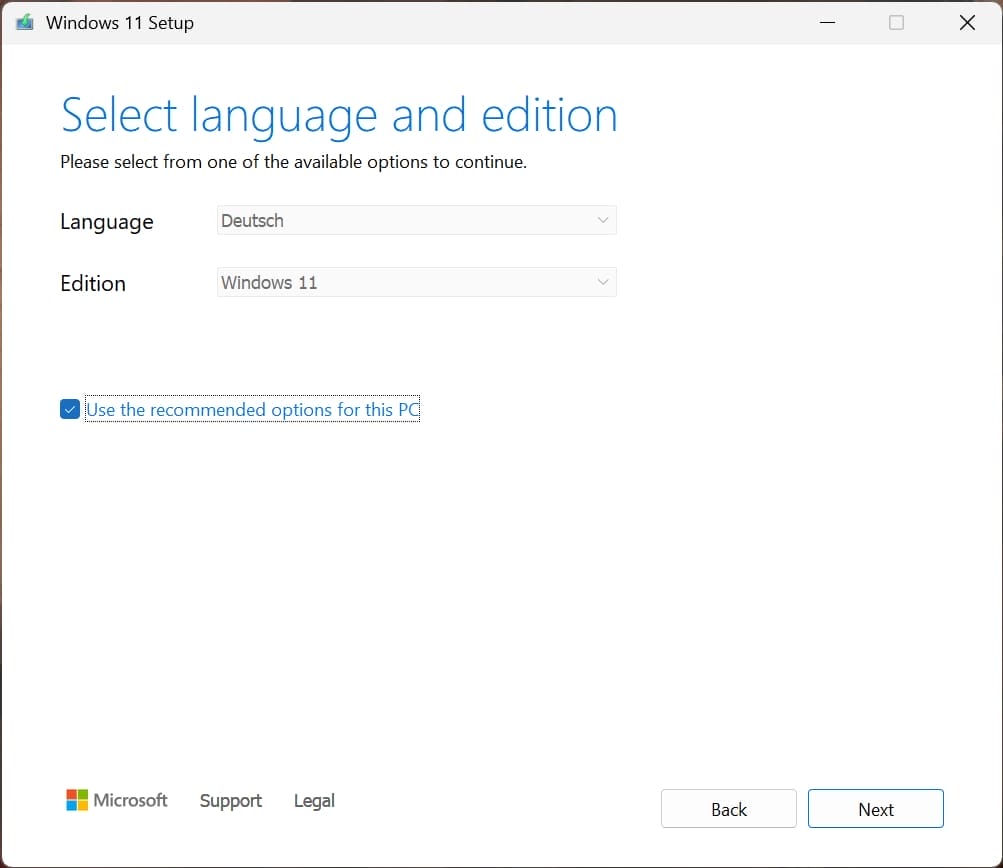Maximize the setup window
This screenshot has width=1003, height=868.
[x=896, y=22]
